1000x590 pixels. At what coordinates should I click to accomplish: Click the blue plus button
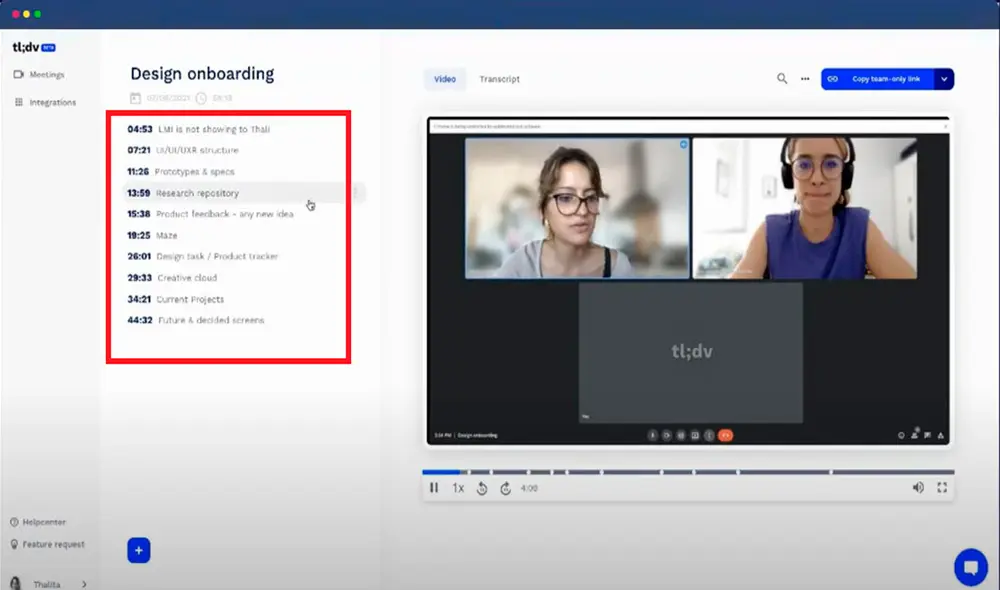pos(139,550)
